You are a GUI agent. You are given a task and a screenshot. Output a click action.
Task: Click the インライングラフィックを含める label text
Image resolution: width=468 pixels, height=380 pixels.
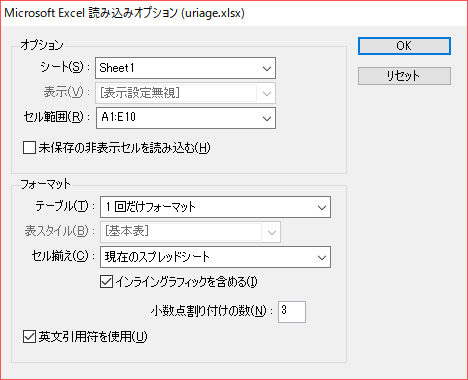186,282
